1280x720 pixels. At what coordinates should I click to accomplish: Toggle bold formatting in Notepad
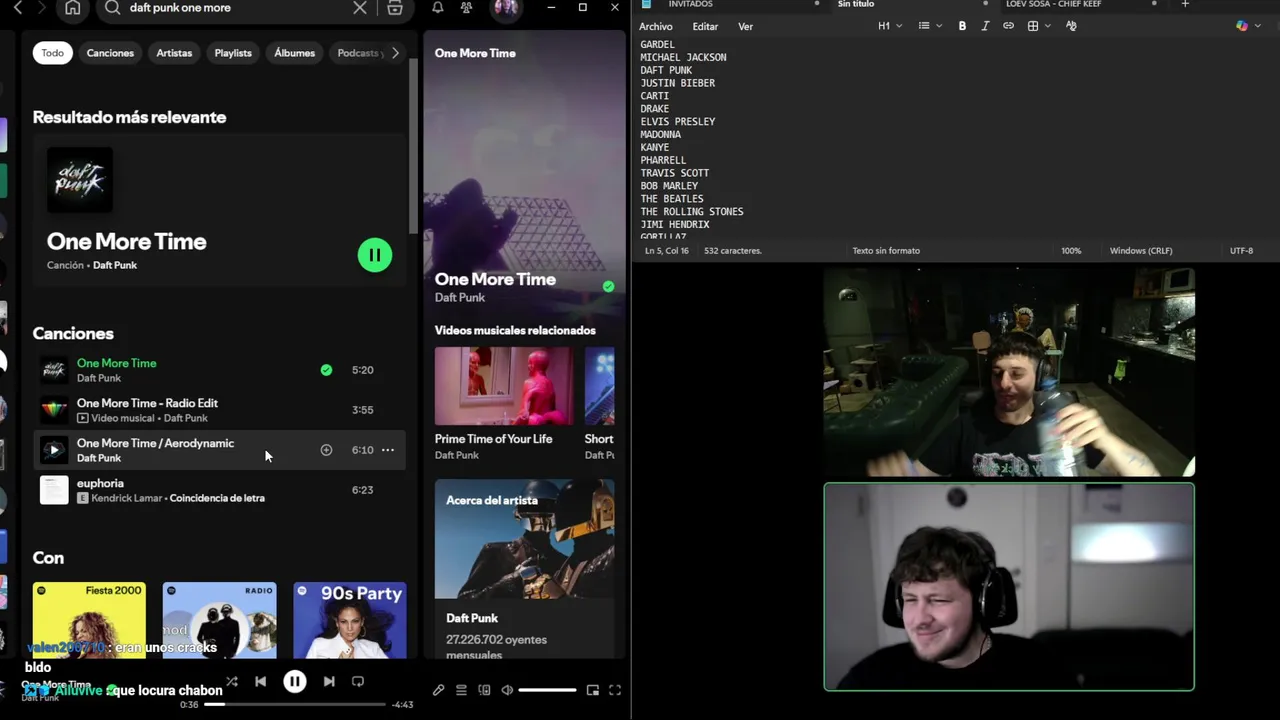962,26
